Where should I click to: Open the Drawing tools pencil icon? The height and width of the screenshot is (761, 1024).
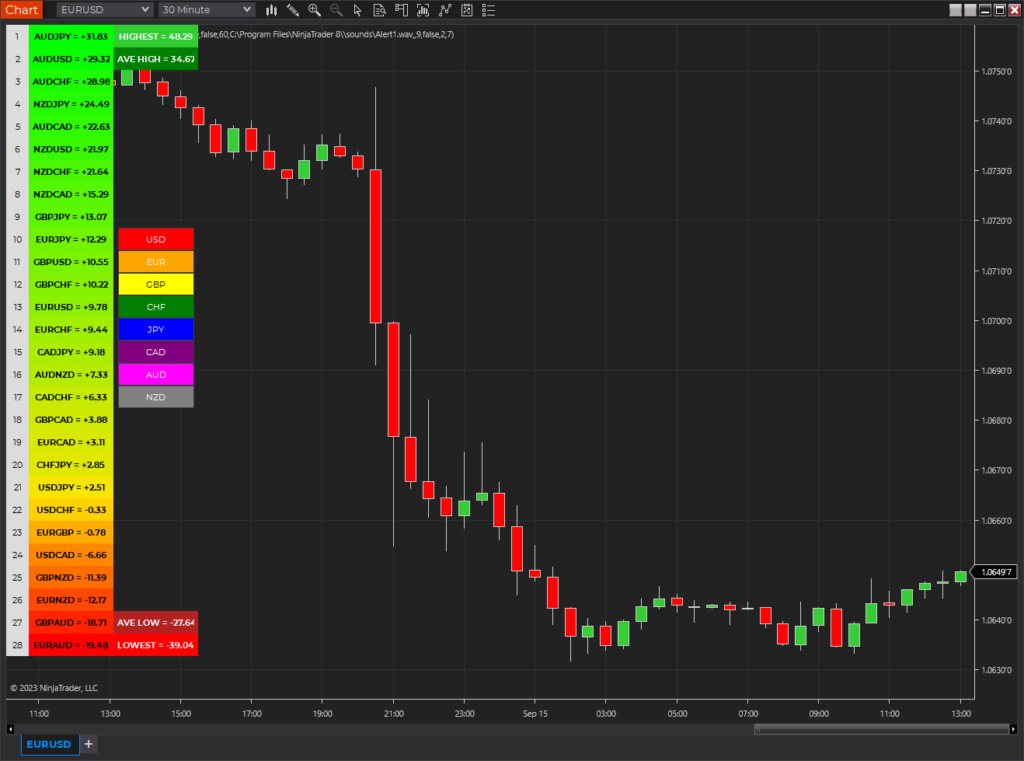coord(293,10)
